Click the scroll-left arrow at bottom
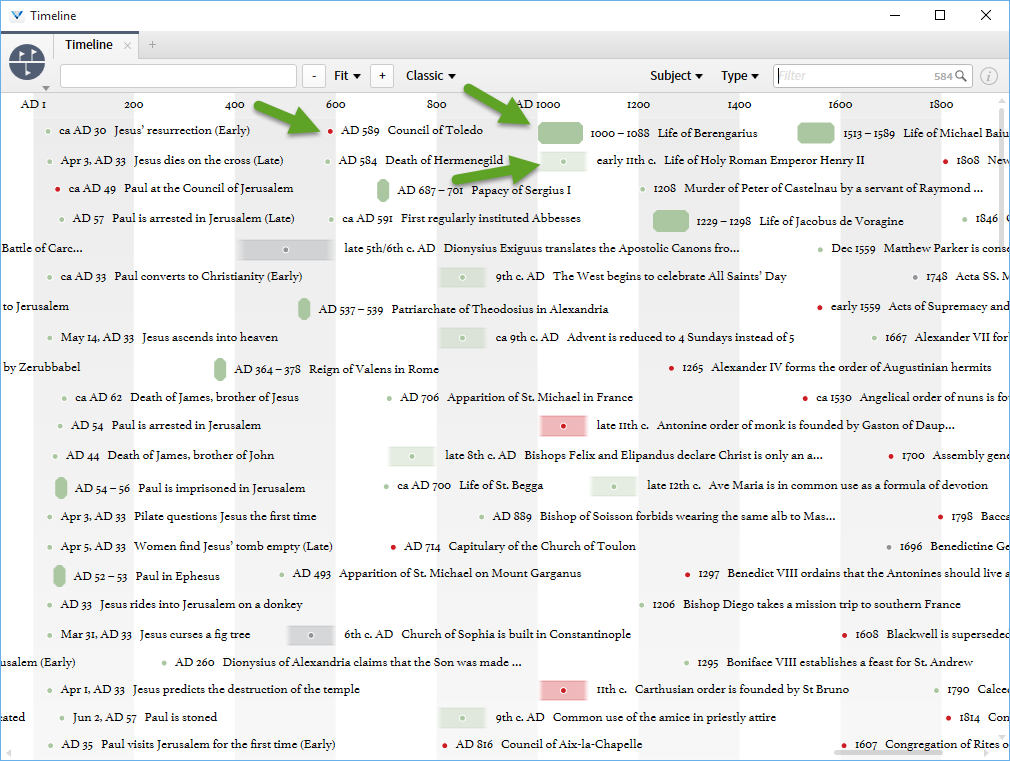The width and height of the screenshot is (1010, 761). pyautogui.click(x=9, y=753)
